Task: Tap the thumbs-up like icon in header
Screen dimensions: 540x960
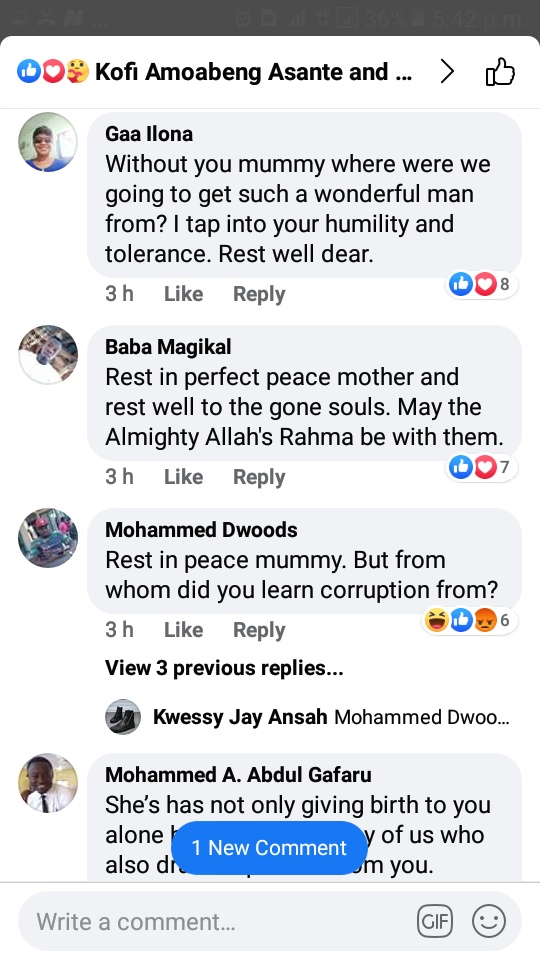Action: 500,72
